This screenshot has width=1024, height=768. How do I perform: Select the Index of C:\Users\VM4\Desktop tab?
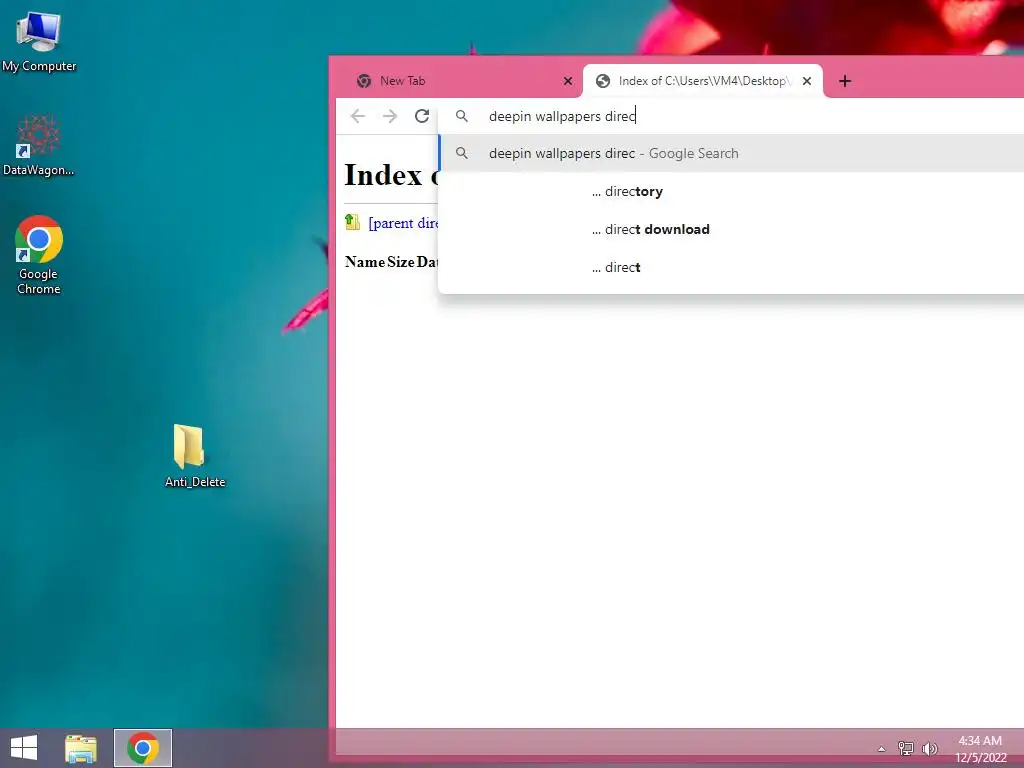tap(703, 81)
